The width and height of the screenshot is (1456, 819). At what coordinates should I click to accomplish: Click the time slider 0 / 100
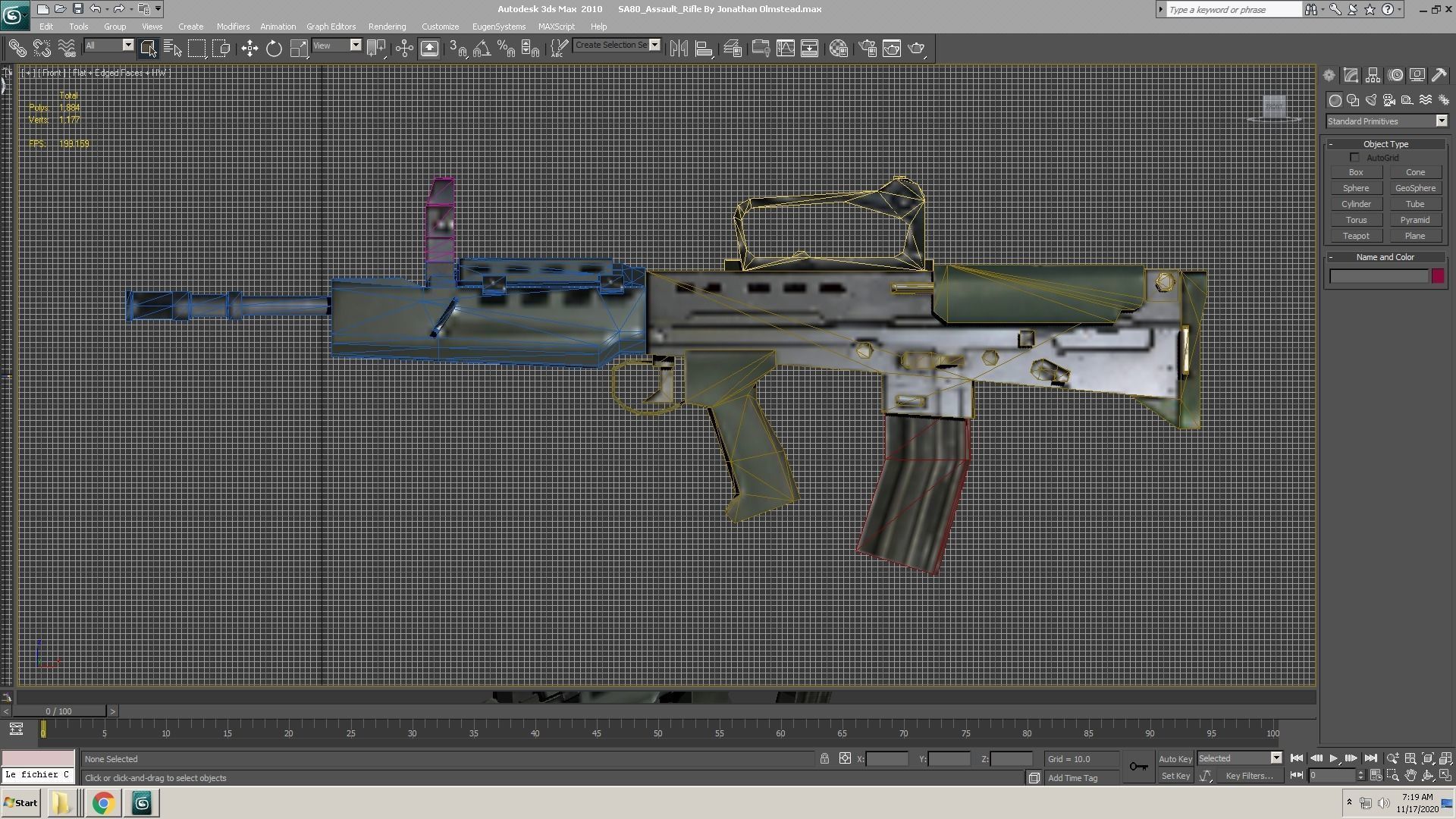[x=59, y=711]
